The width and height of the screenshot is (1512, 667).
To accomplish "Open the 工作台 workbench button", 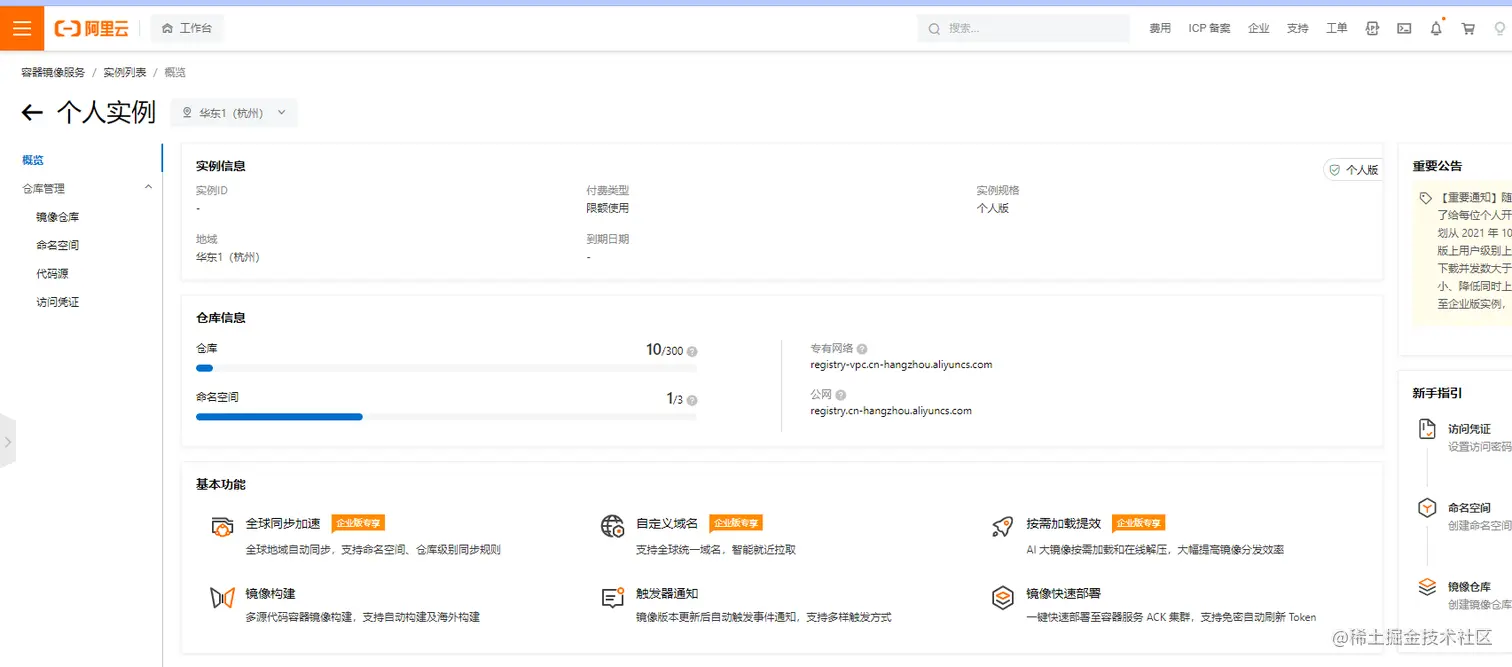I will 187,28.
